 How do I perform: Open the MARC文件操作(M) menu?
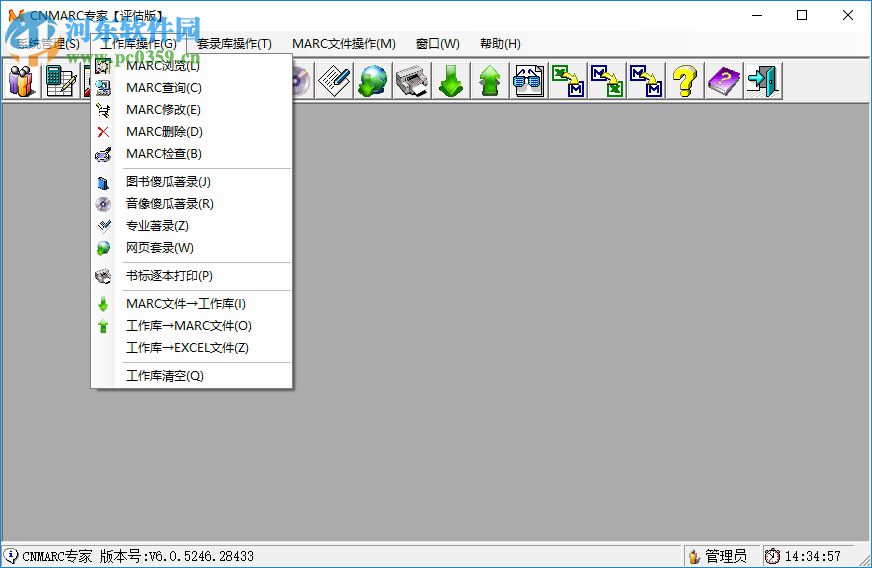coord(344,43)
